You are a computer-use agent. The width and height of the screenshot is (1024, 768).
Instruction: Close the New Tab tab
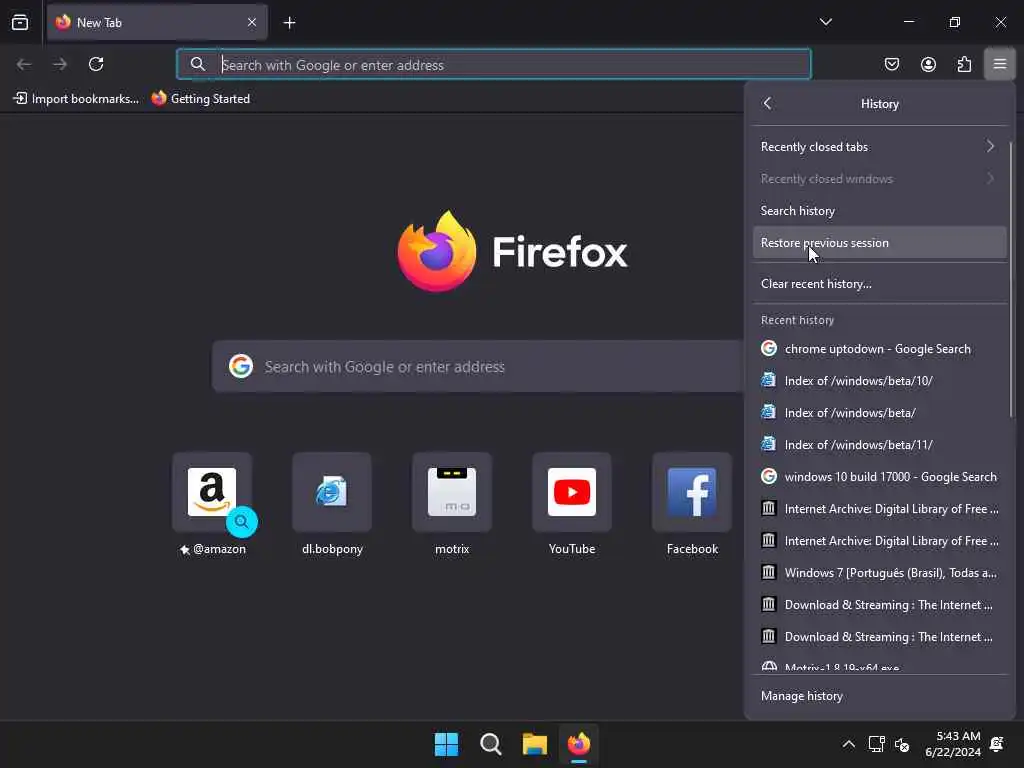click(x=252, y=22)
